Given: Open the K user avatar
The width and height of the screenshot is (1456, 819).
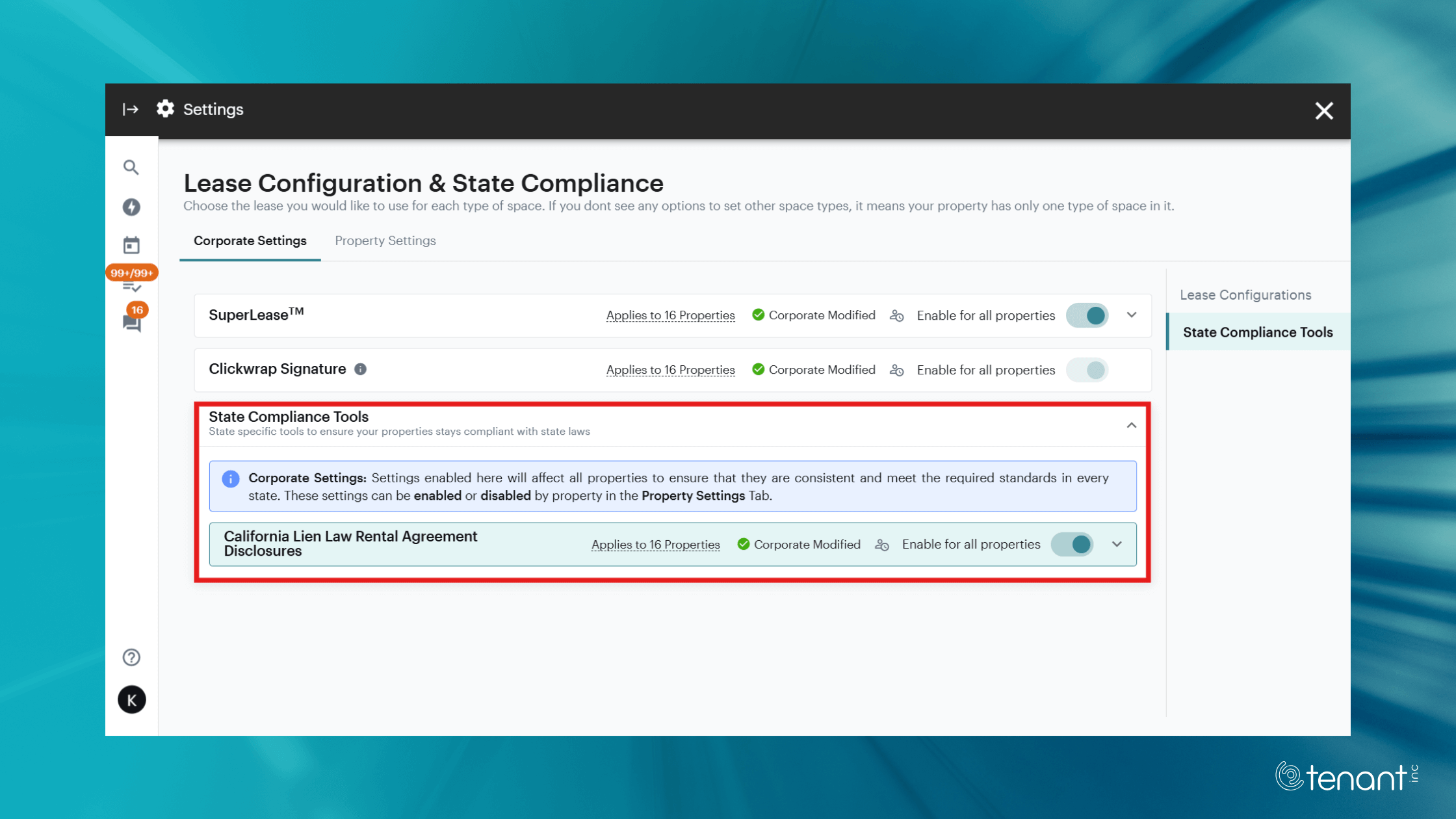Looking at the screenshot, I should coord(132,700).
